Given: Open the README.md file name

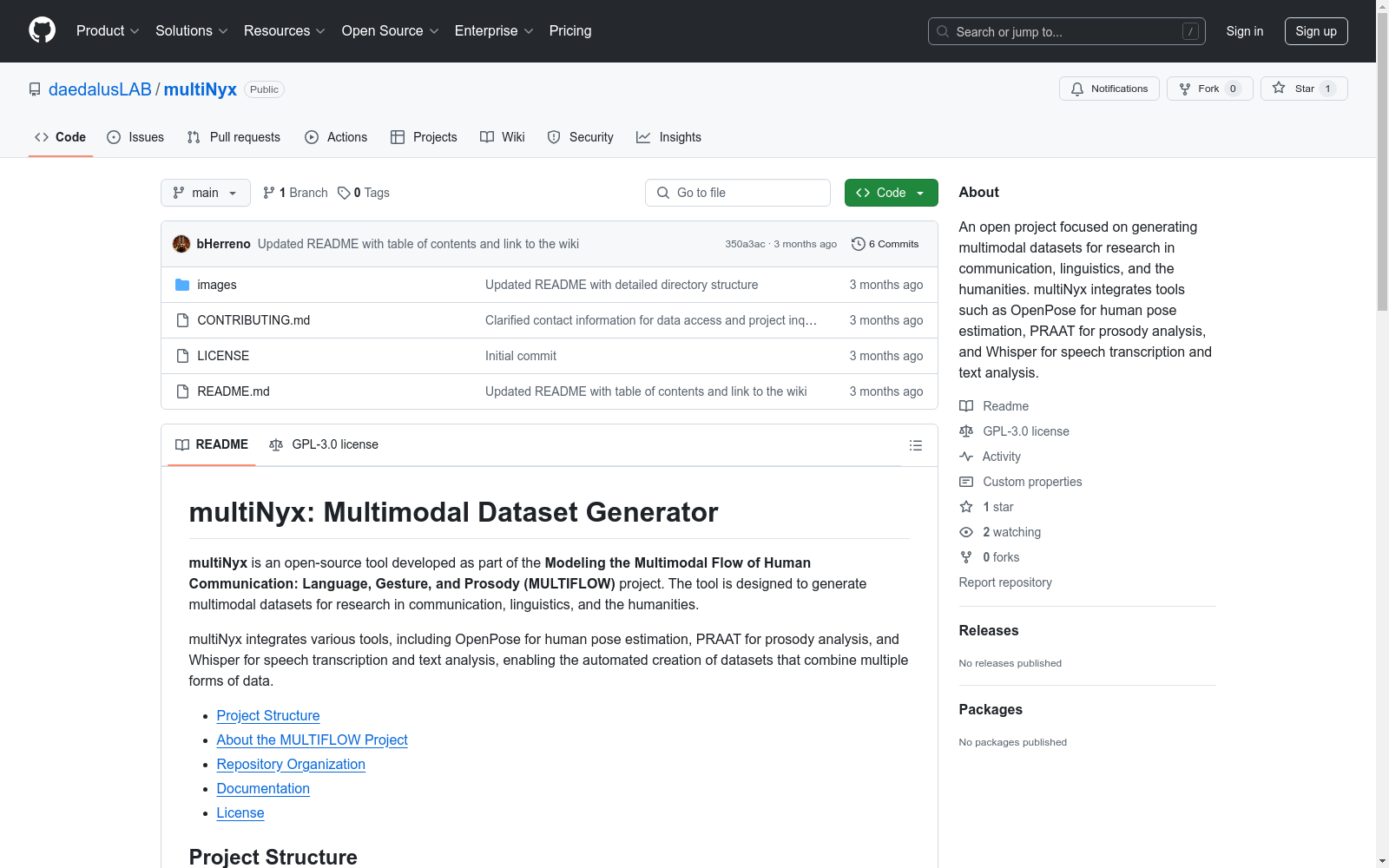Looking at the screenshot, I should [x=234, y=391].
